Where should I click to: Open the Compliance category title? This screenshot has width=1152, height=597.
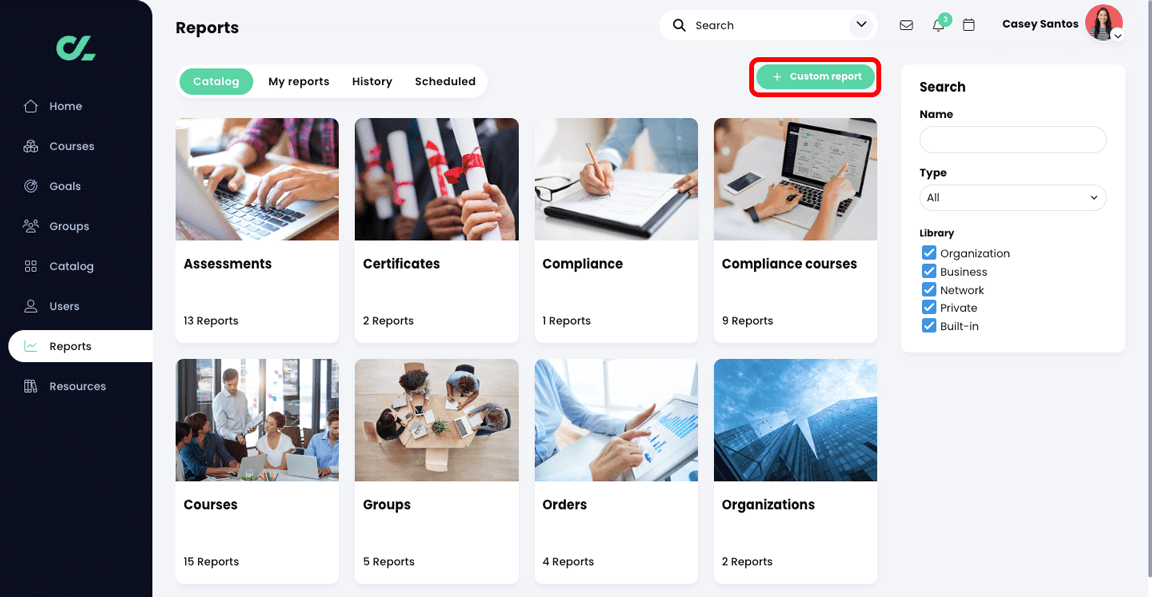583,264
